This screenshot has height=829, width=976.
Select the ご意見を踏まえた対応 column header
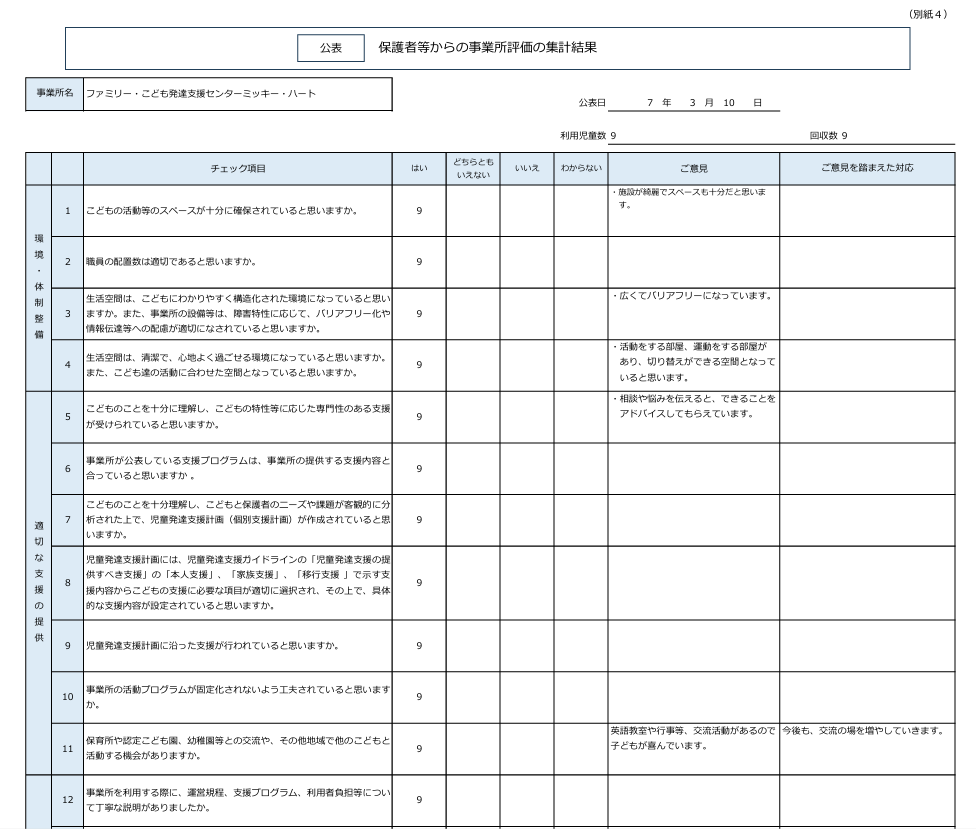866,168
